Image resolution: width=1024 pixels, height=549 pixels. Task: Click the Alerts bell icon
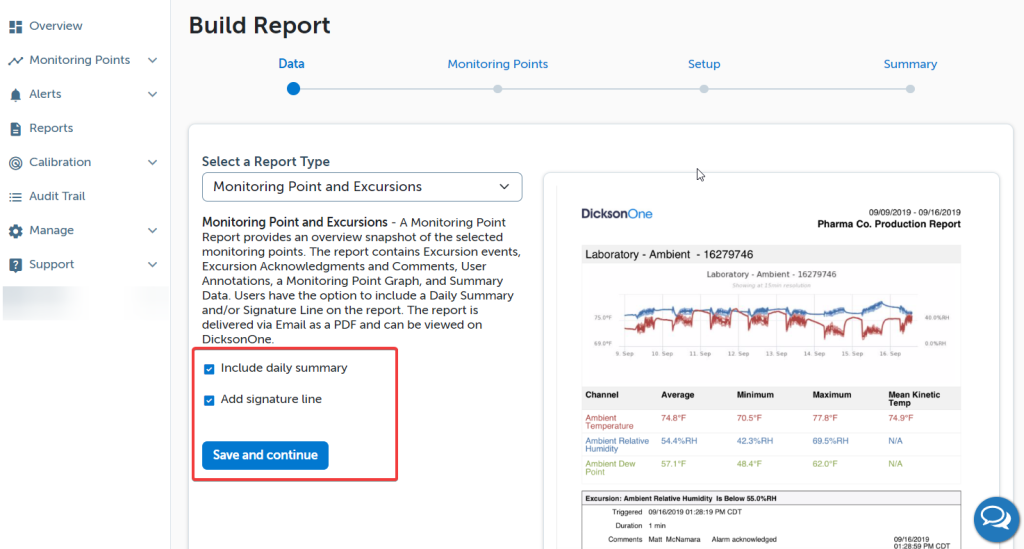pyautogui.click(x=16, y=95)
